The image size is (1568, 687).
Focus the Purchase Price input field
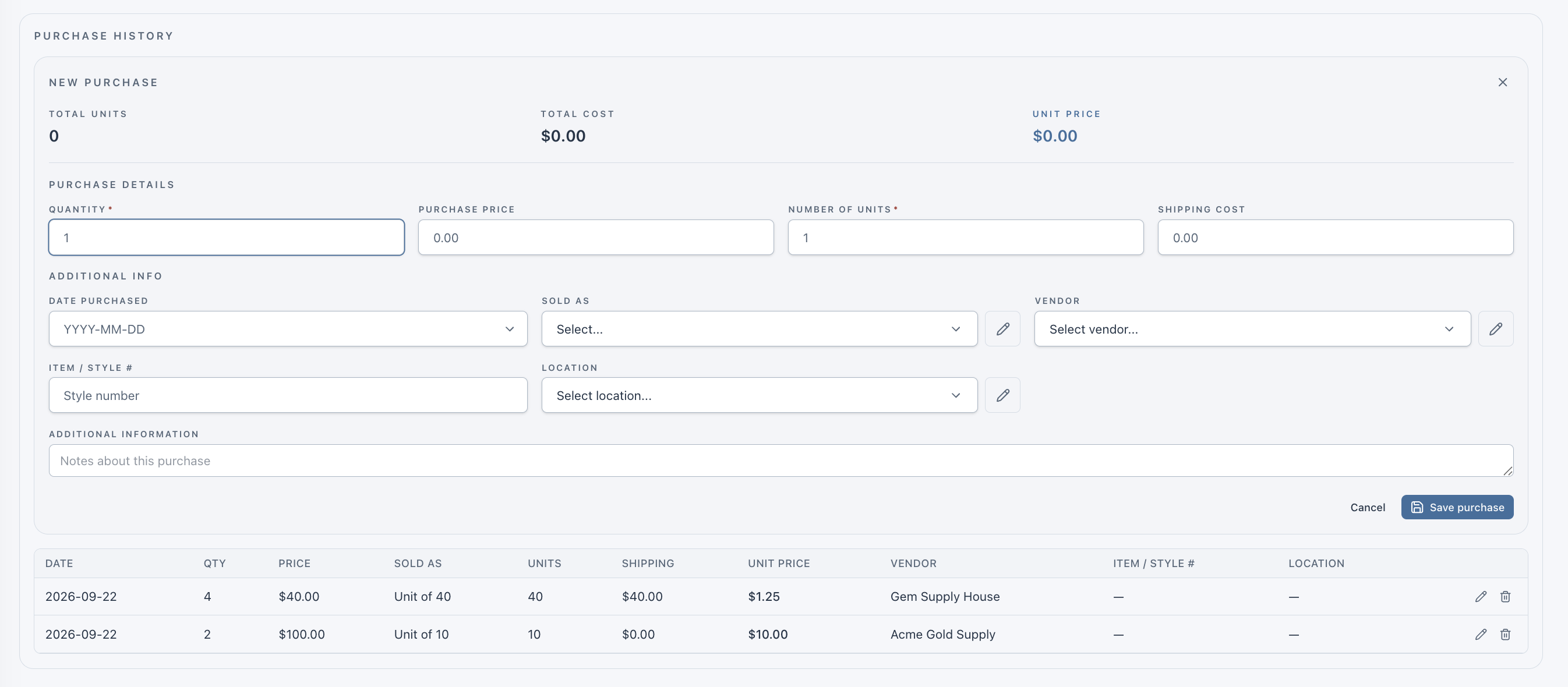(596, 238)
